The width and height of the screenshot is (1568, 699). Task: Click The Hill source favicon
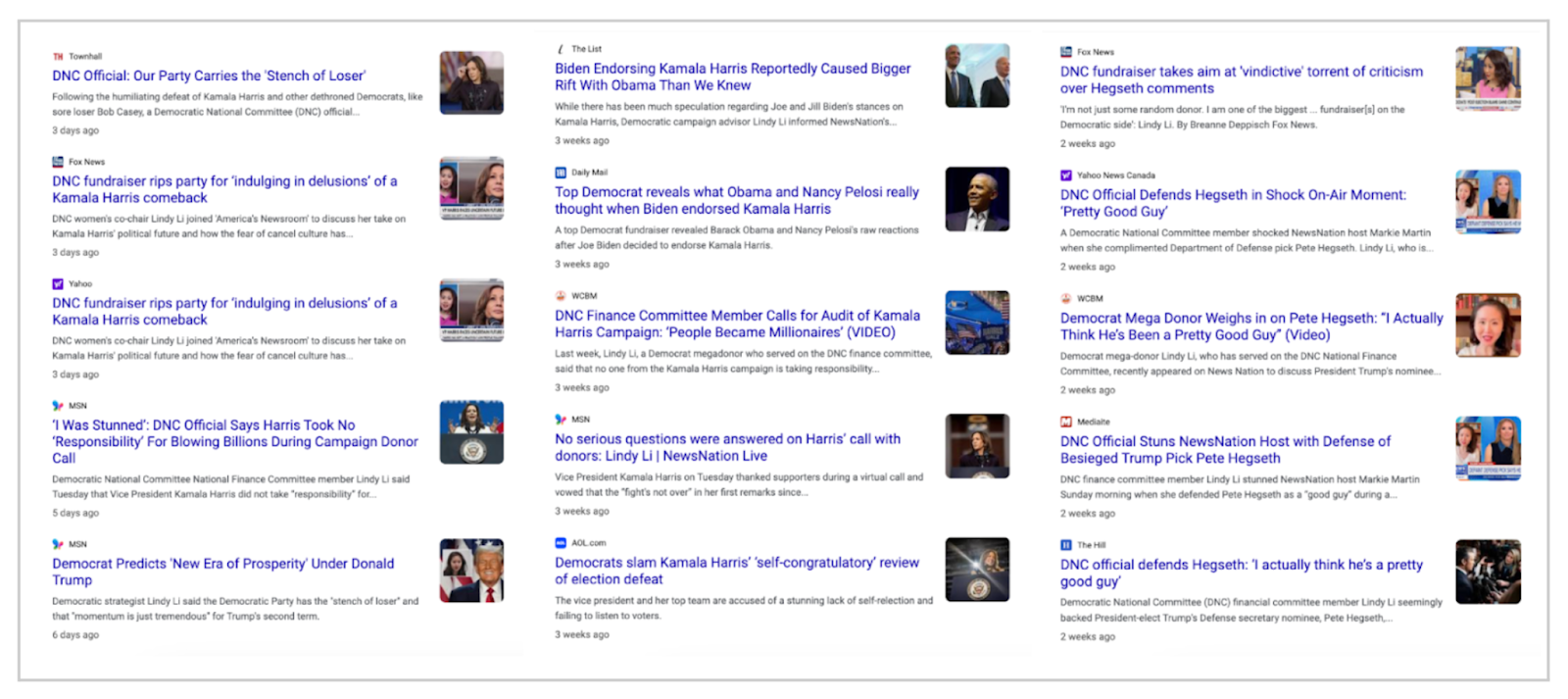pos(1066,545)
